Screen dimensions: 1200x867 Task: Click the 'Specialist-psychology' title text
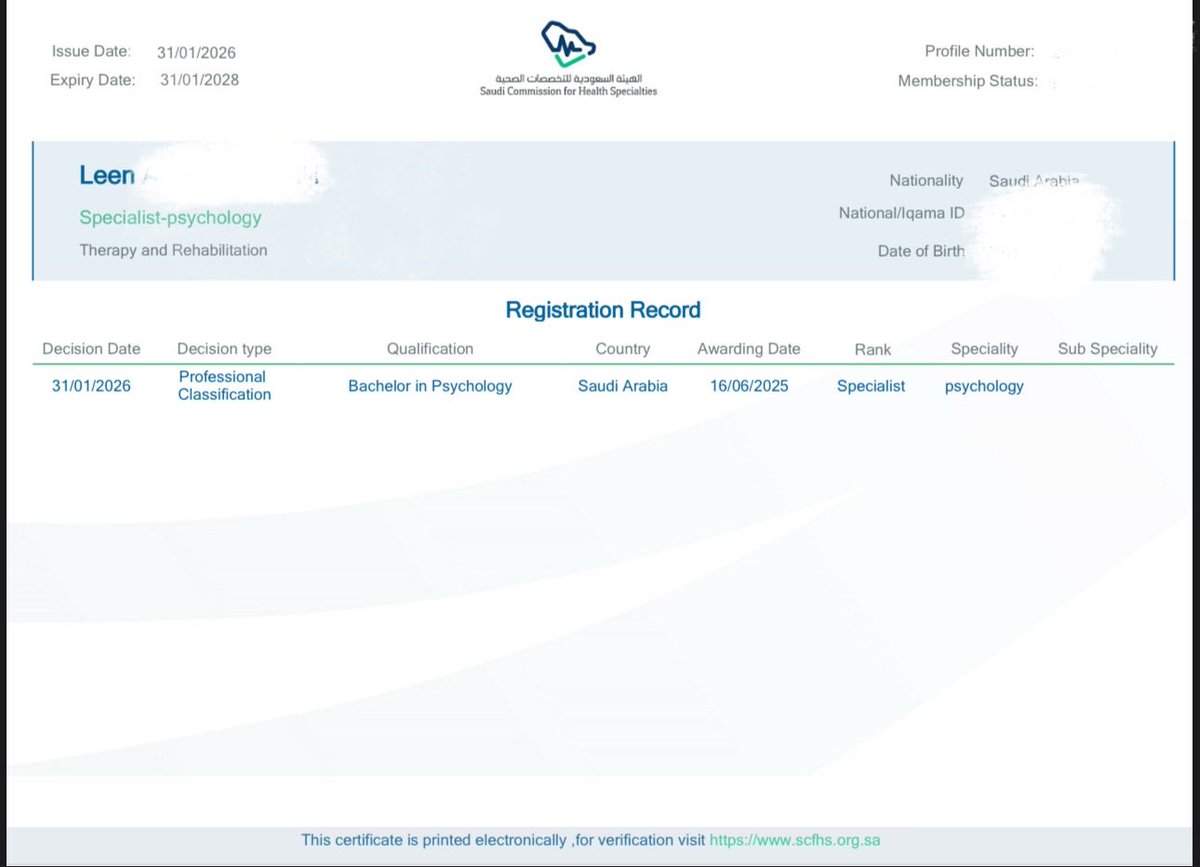pyautogui.click(x=170, y=217)
